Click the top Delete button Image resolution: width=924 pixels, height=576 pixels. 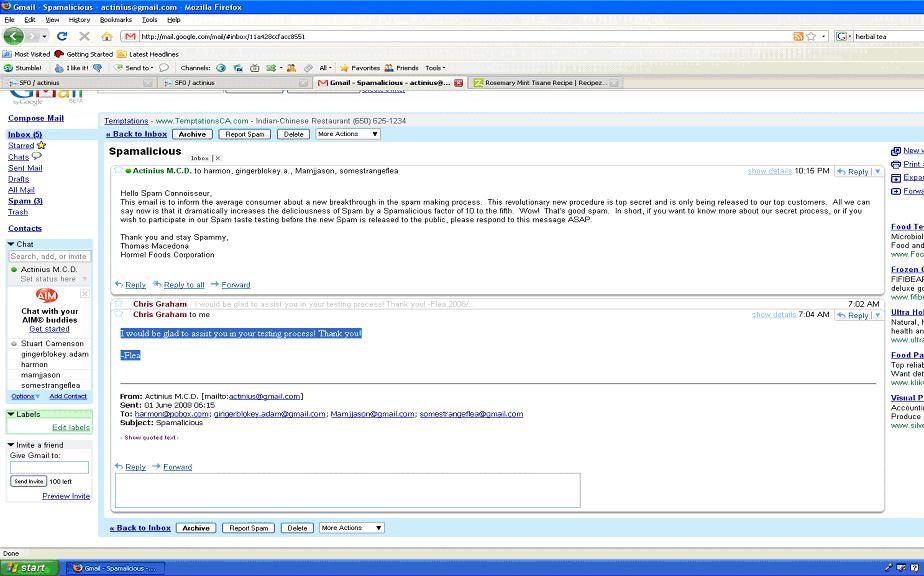click(293, 134)
